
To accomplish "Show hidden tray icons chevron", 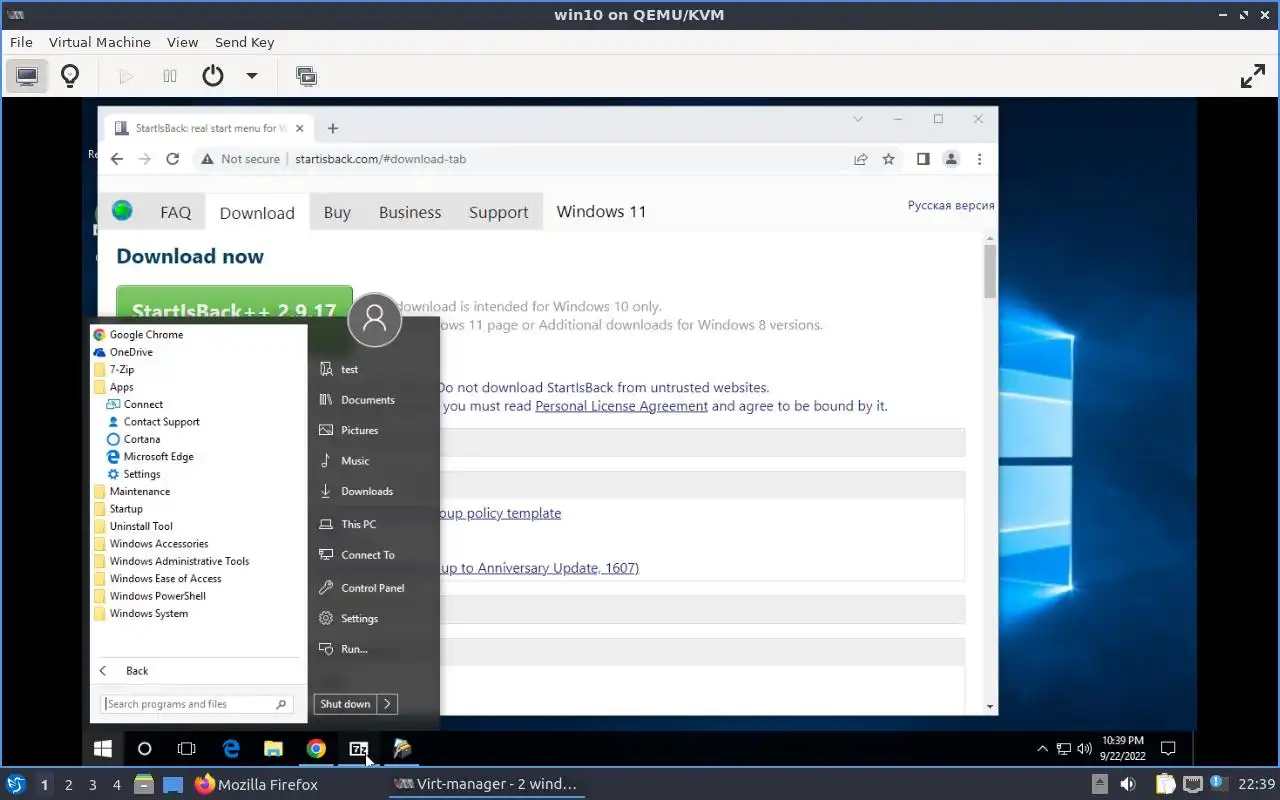I will click(x=1042, y=748).
